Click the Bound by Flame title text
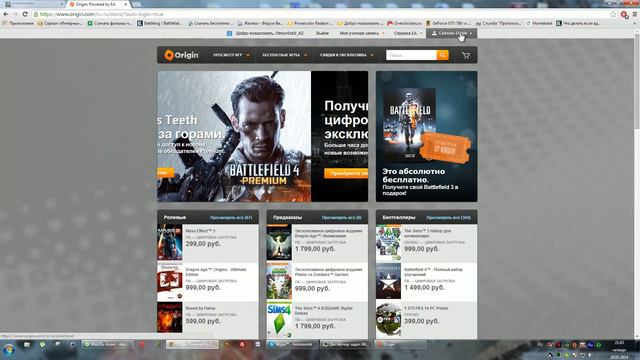This screenshot has height=360, width=640. coord(200,308)
